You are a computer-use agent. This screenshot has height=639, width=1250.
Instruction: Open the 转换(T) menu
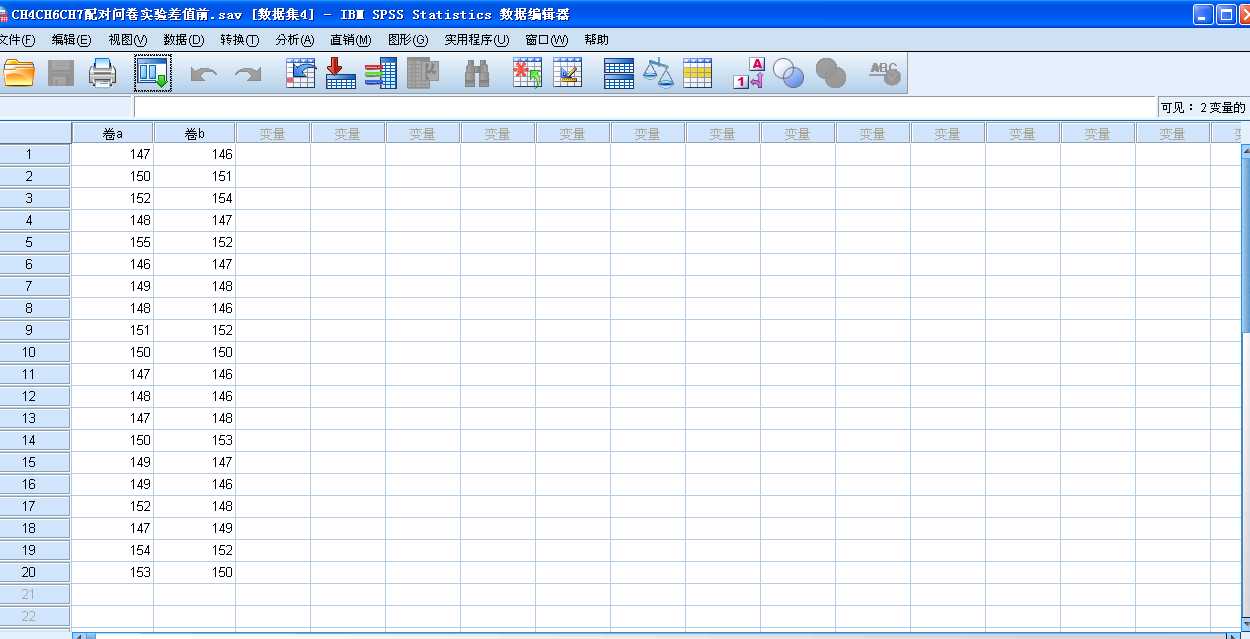point(240,40)
